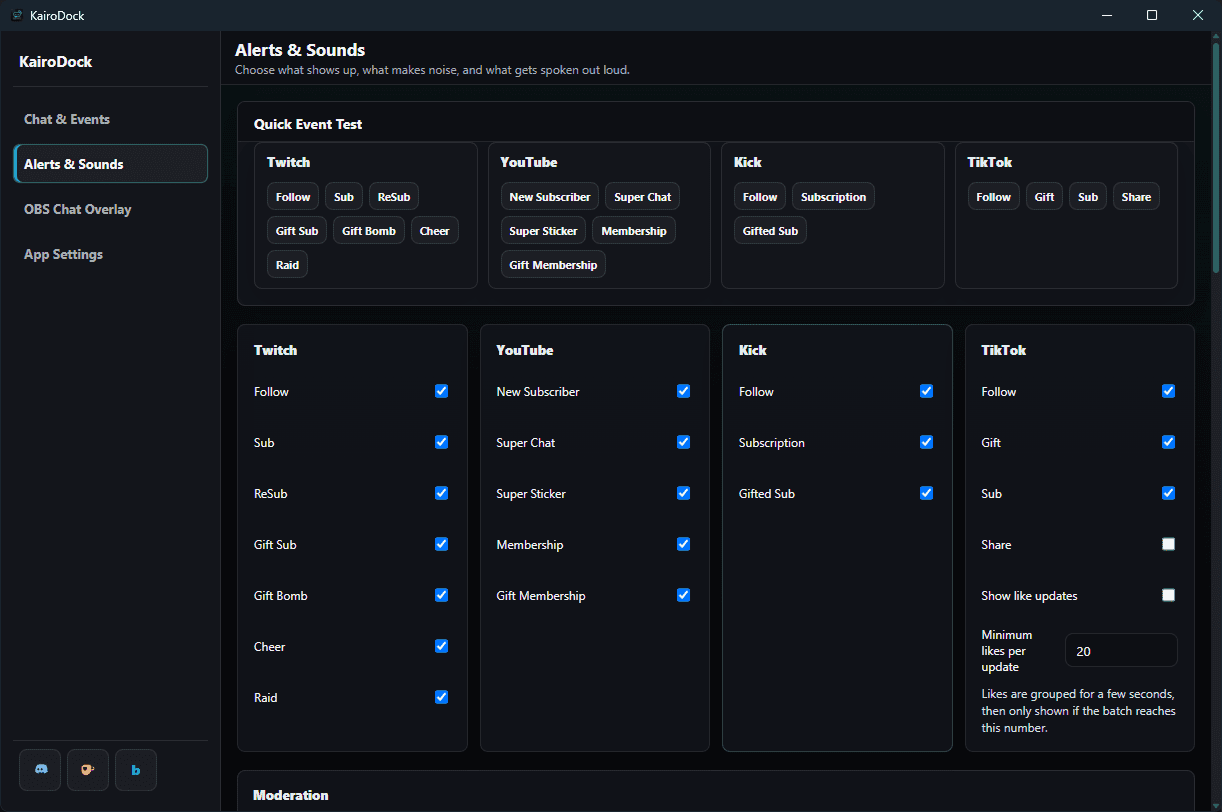Disable Twitch ReSub alerts
1222x812 pixels.
441,493
